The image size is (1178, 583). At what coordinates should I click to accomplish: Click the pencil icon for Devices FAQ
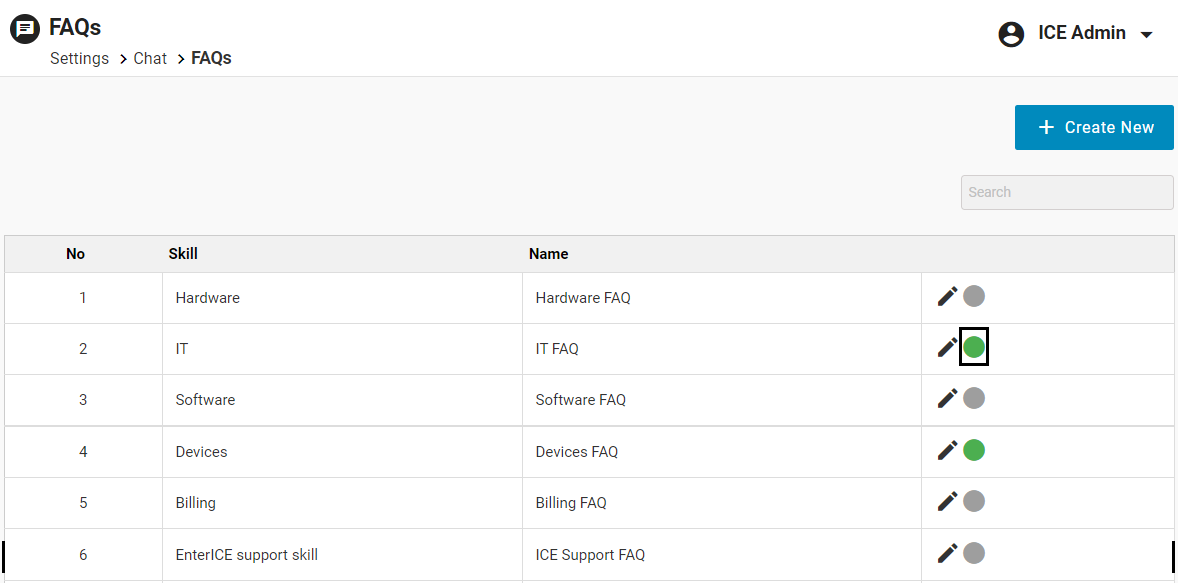(x=947, y=450)
